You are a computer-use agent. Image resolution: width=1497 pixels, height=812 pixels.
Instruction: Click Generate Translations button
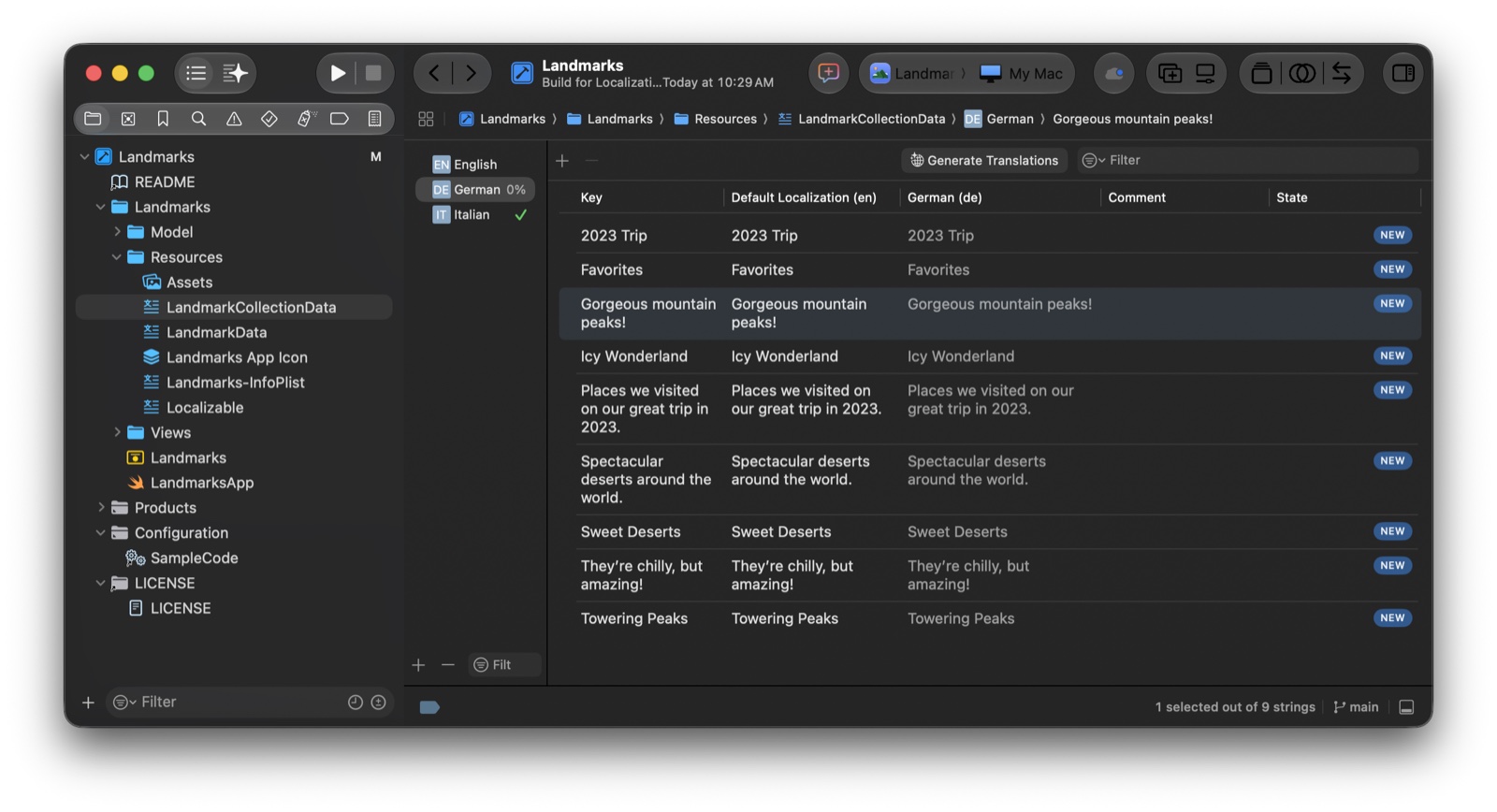click(984, 160)
